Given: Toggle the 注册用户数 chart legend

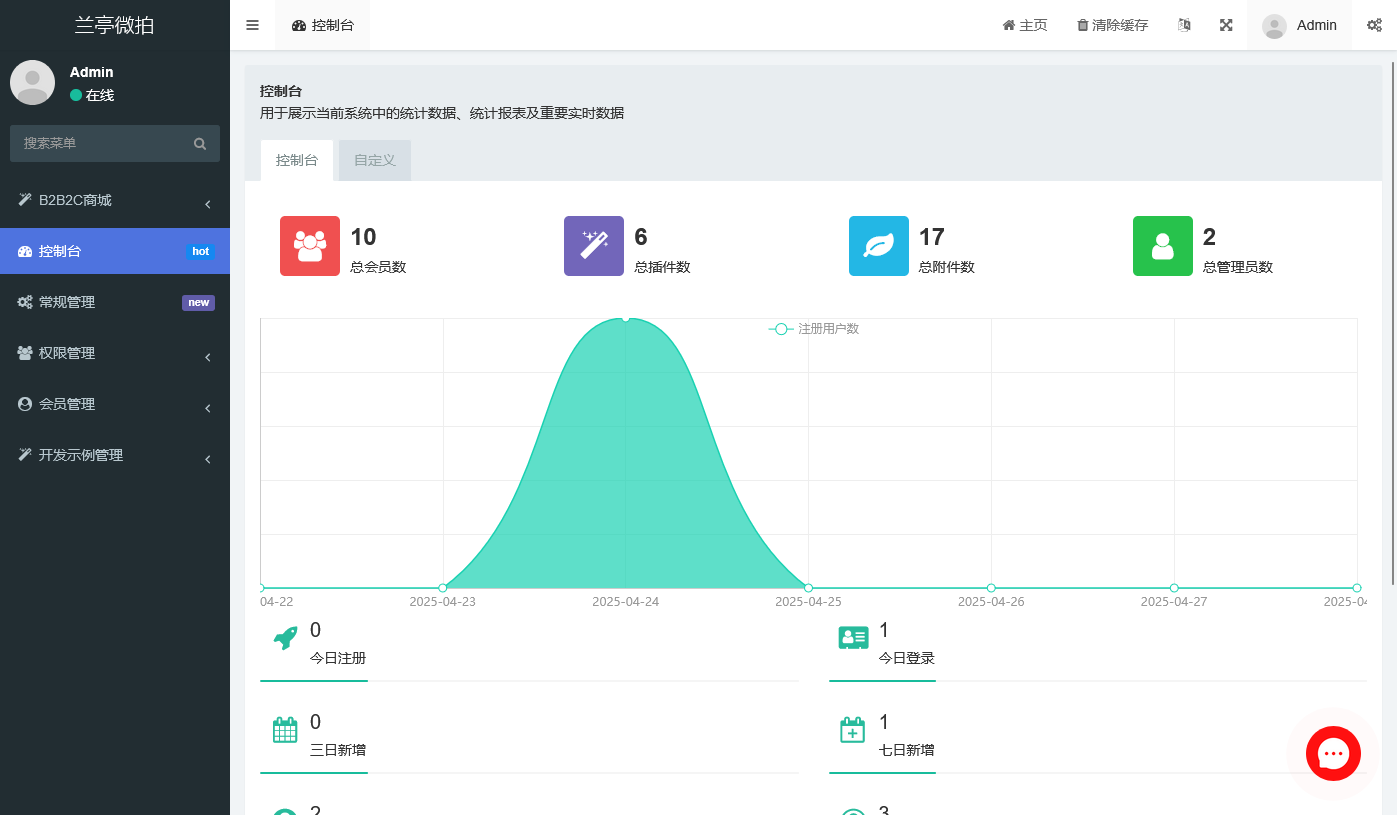Looking at the screenshot, I should [x=813, y=328].
